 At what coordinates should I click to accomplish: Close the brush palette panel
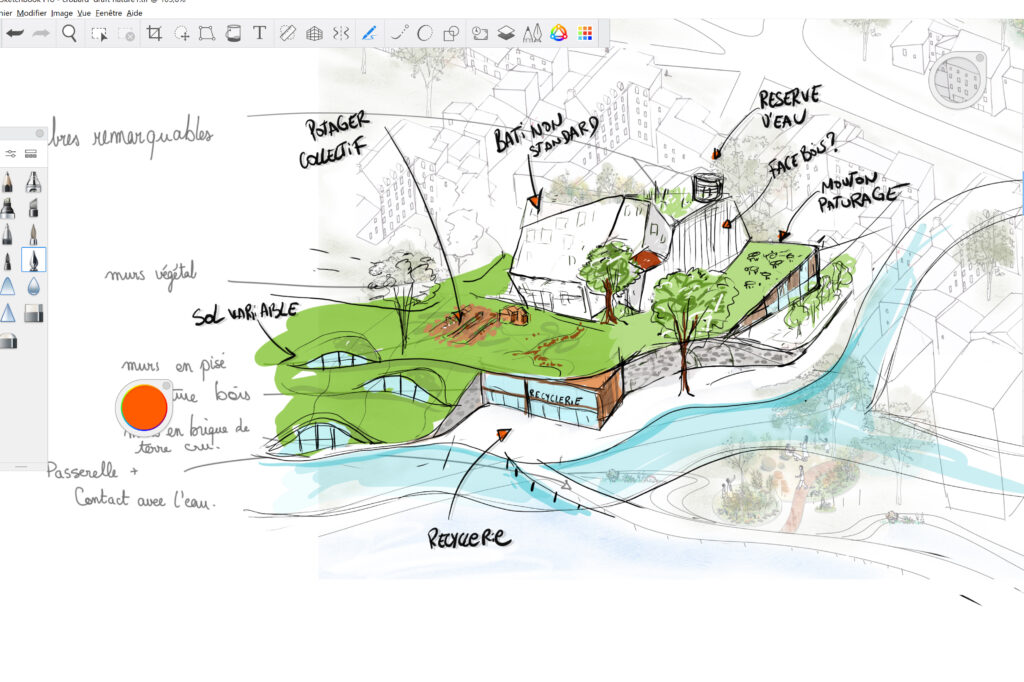pyautogui.click(x=40, y=133)
